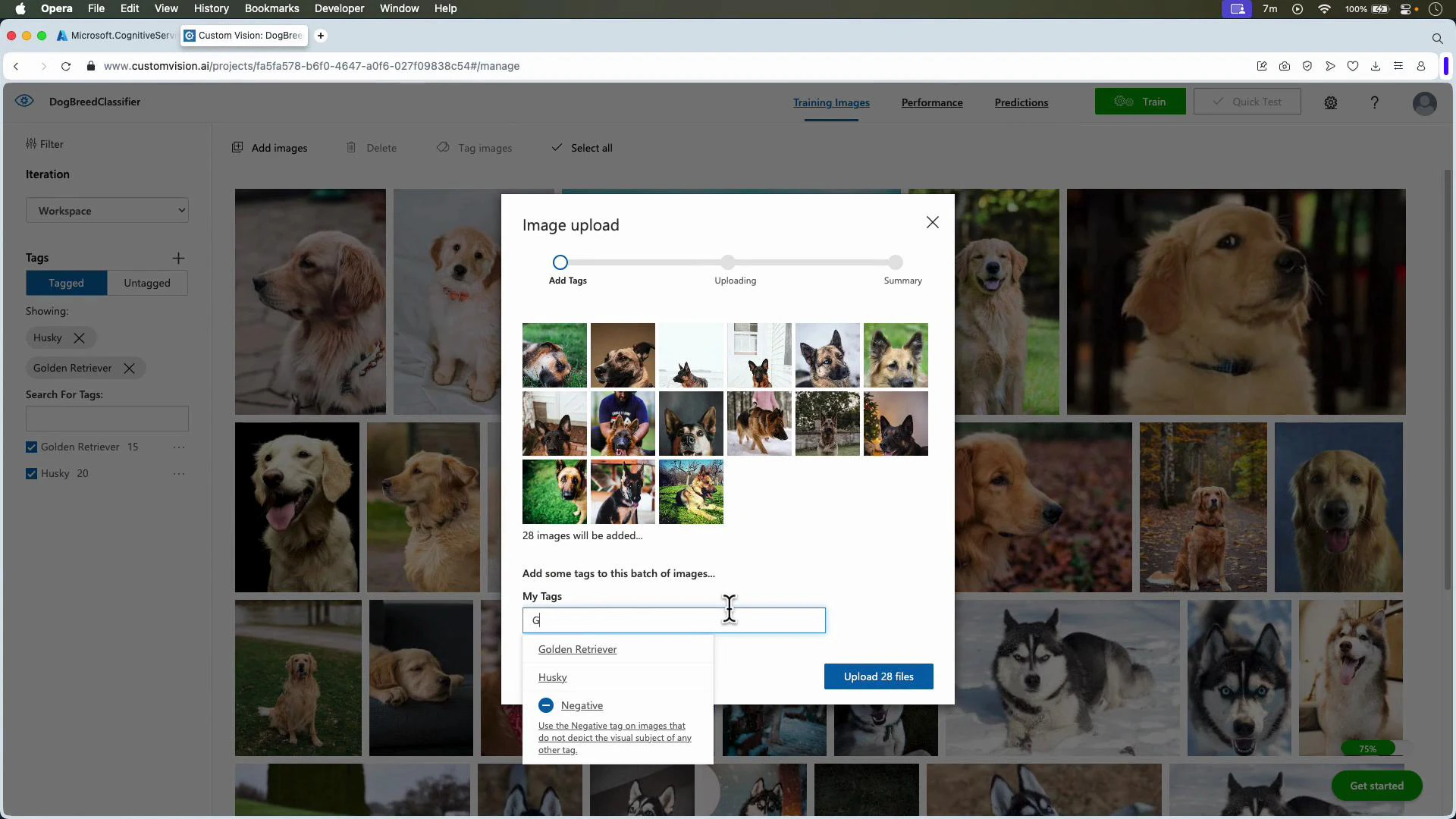Click the Add Tags step indicator
The width and height of the screenshot is (1456, 819).
pyautogui.click(x=560, y=262)
